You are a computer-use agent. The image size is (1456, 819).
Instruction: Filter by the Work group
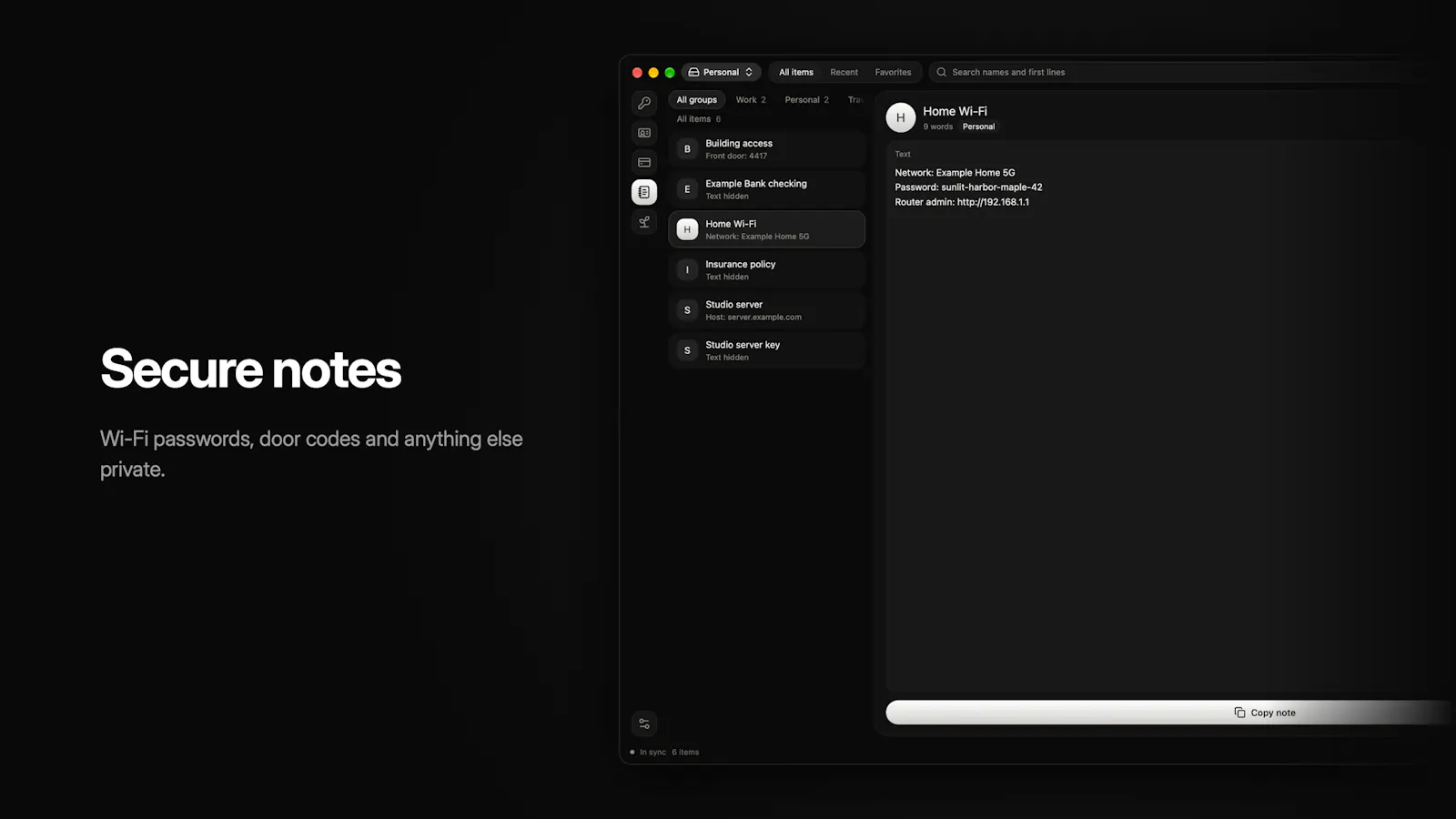tap(751, 100)
